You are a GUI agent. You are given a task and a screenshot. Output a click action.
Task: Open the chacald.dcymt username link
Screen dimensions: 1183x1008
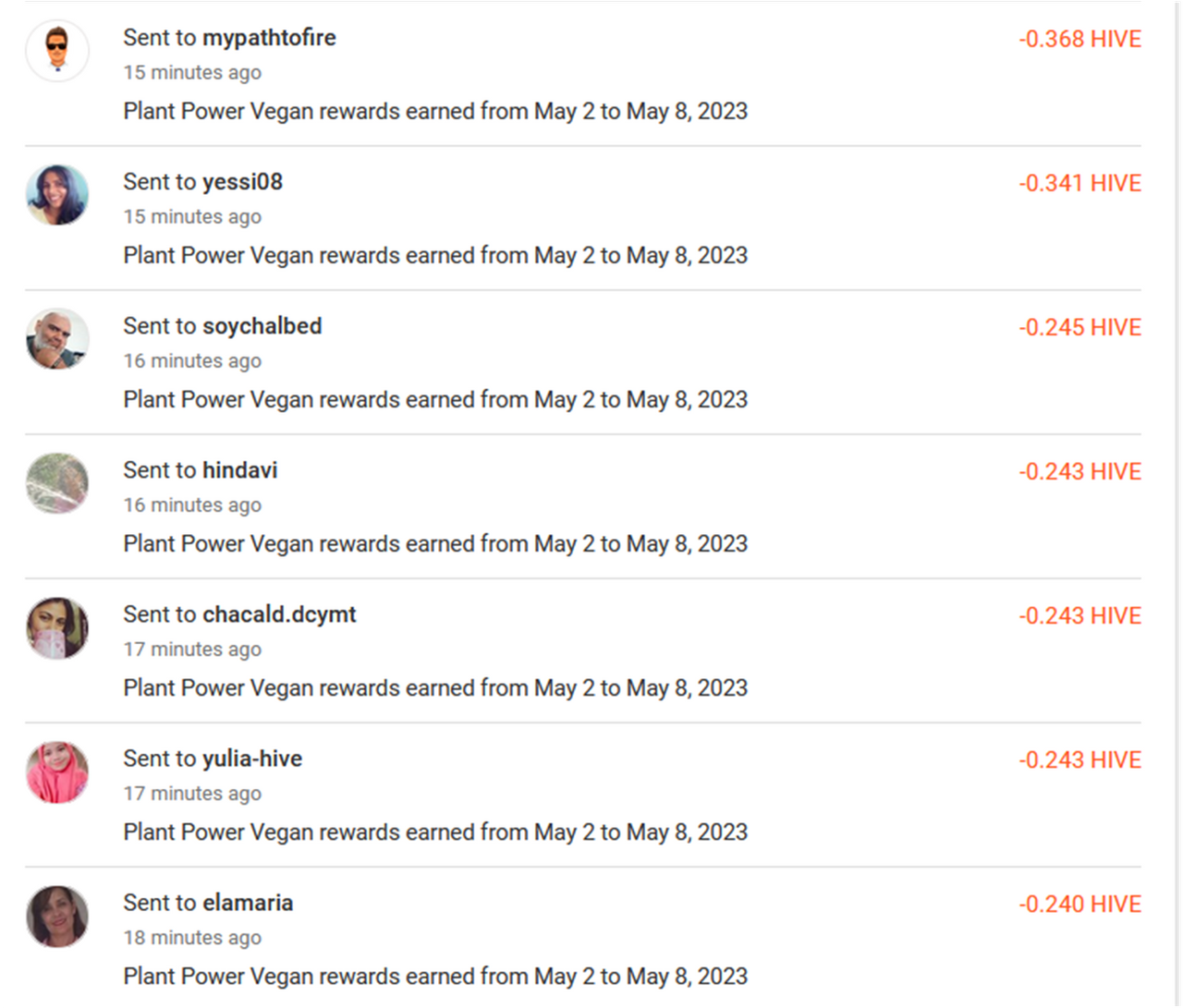[279, 614]
